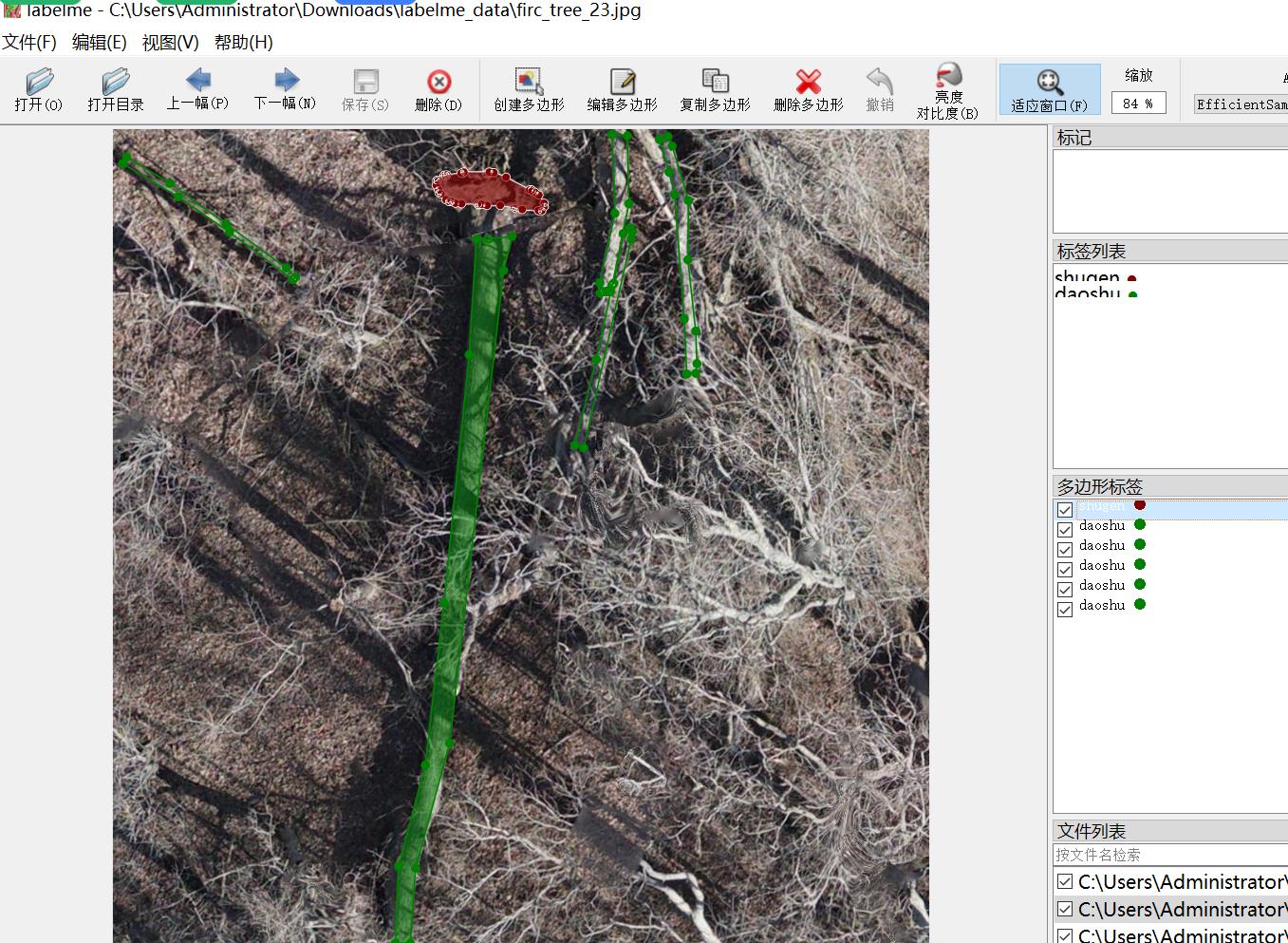Image resolution: width=1288 pixels, height=943 pixels.
Task: Click the Open file (打开) toolbar icon
Action: click(x=39, y=89)
